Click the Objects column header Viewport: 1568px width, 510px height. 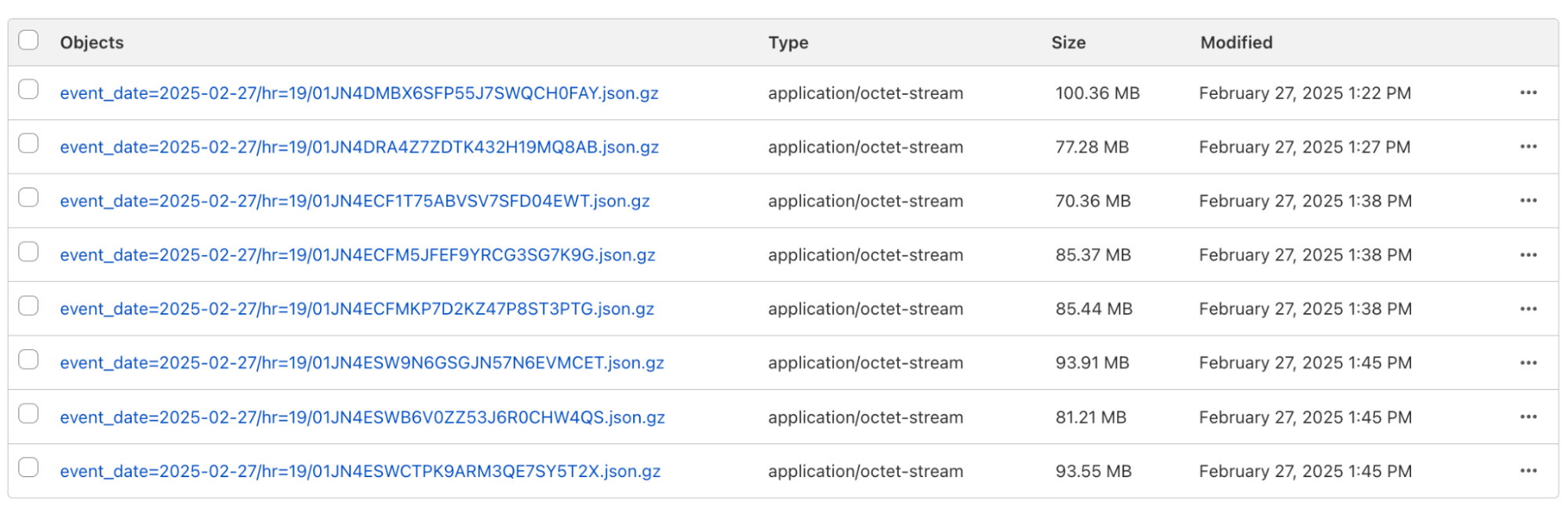click(92, 42)
